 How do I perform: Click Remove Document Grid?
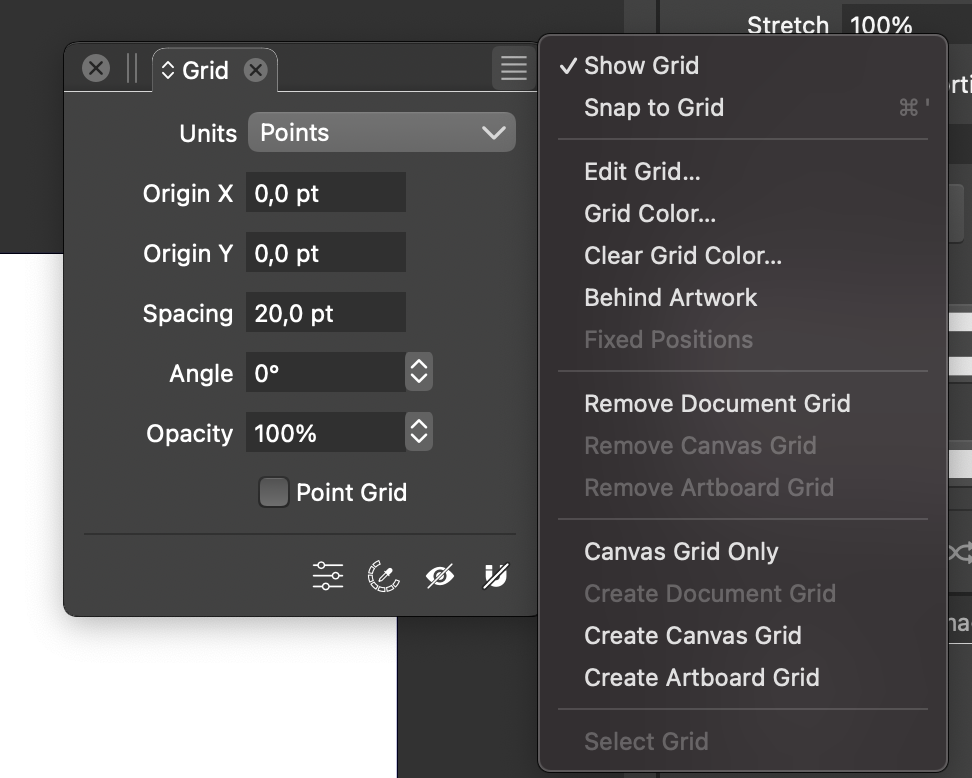(717, 404)
